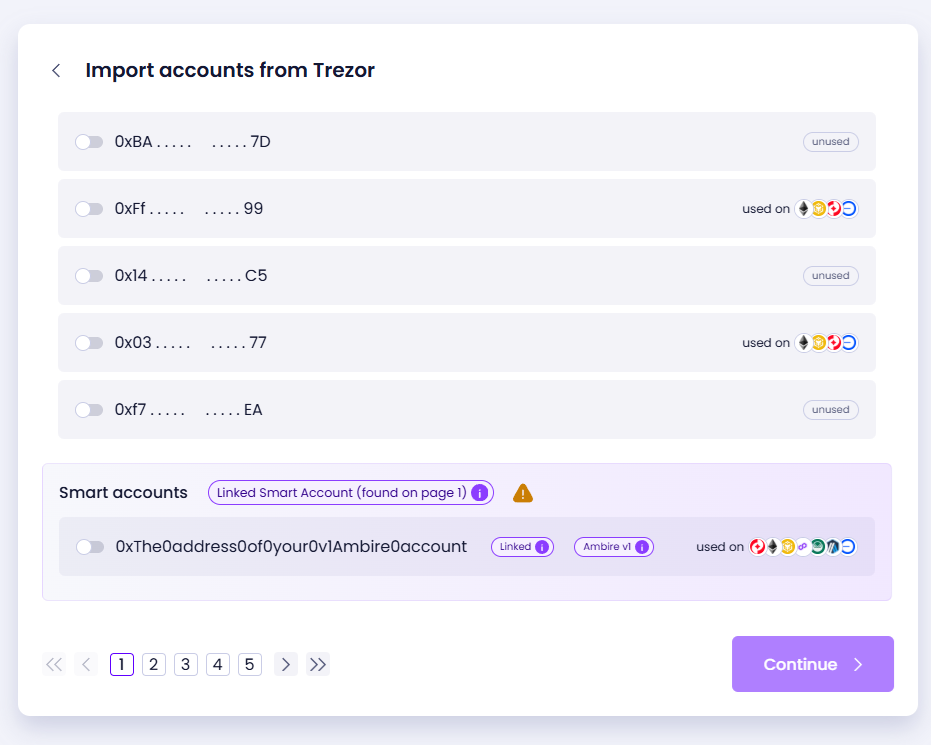Click the back arrow next to the title
This screenshot has width=931, height=745.
[56, 71]
